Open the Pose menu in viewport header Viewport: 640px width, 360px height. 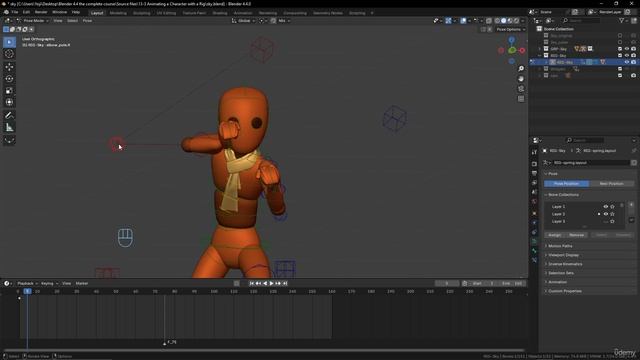(x=87, y=20)
